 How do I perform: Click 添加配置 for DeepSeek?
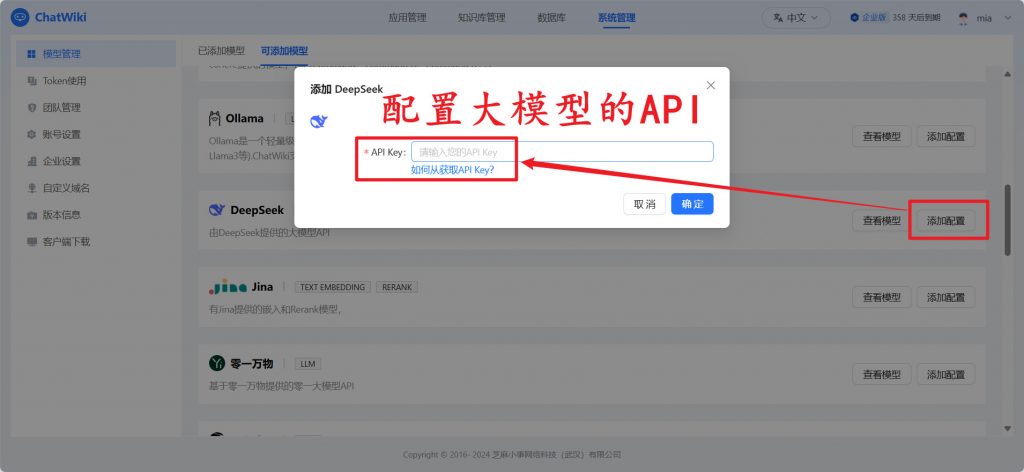click(946, 221)
